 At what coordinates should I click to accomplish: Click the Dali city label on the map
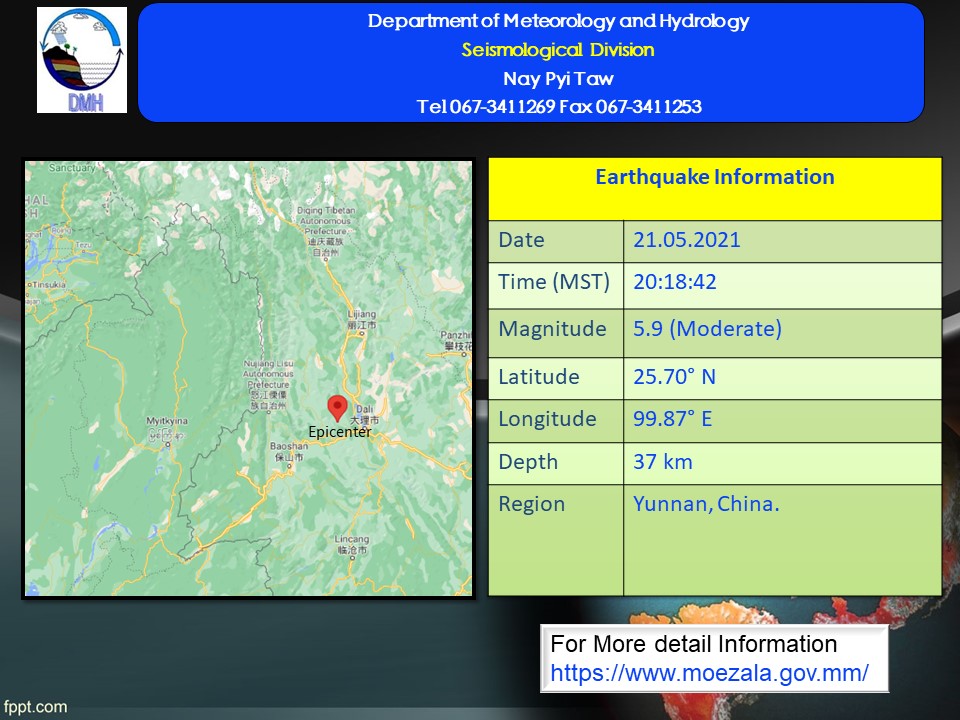click(365, 414)
